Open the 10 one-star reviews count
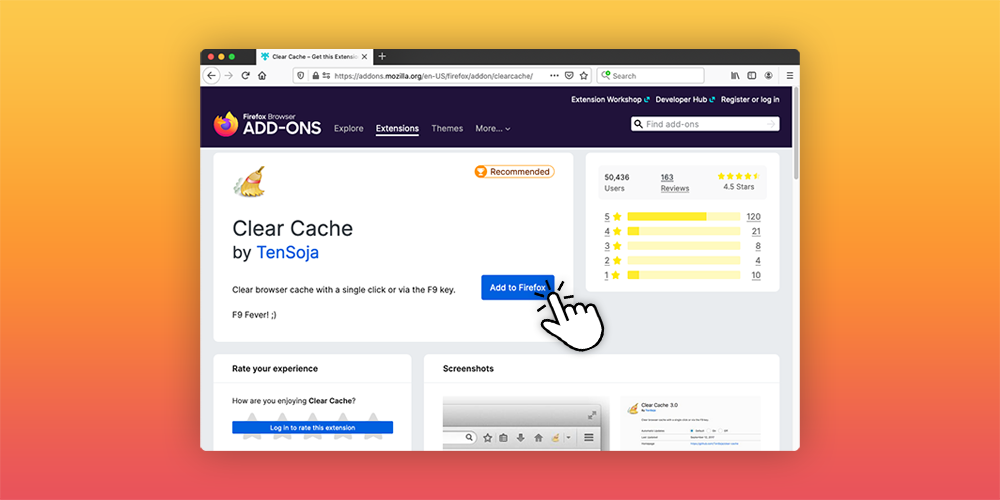1000x500 pixels. [x=756, y=276]
